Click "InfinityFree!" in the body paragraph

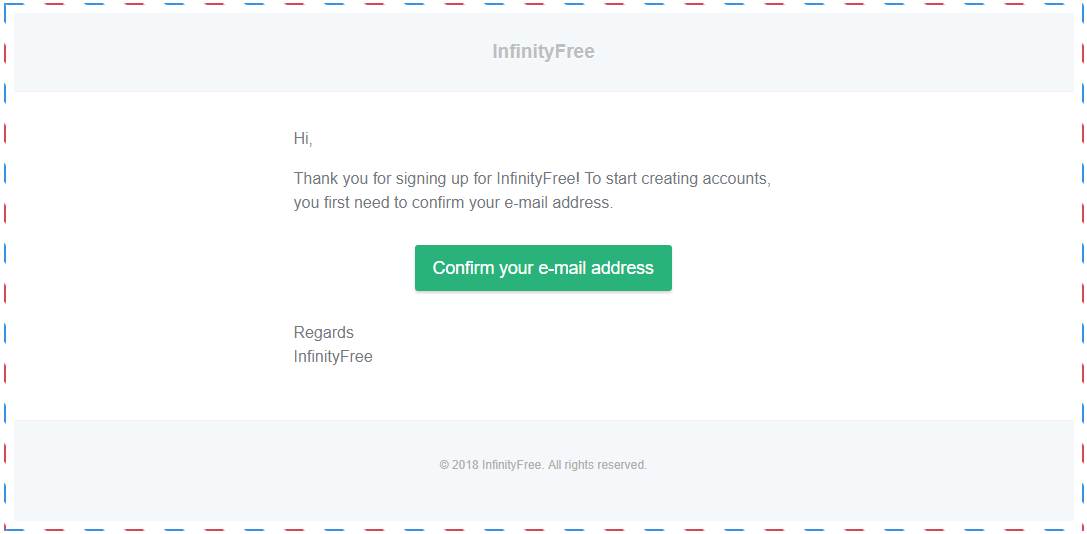[537, 179]
